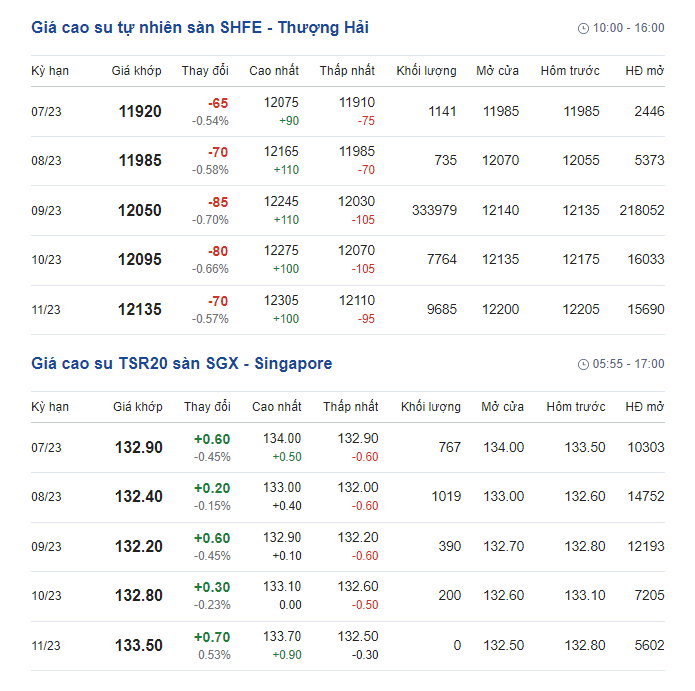Click the volume value 333979
Viewport: 695px width, 691px height.
(x=434, y=210)
